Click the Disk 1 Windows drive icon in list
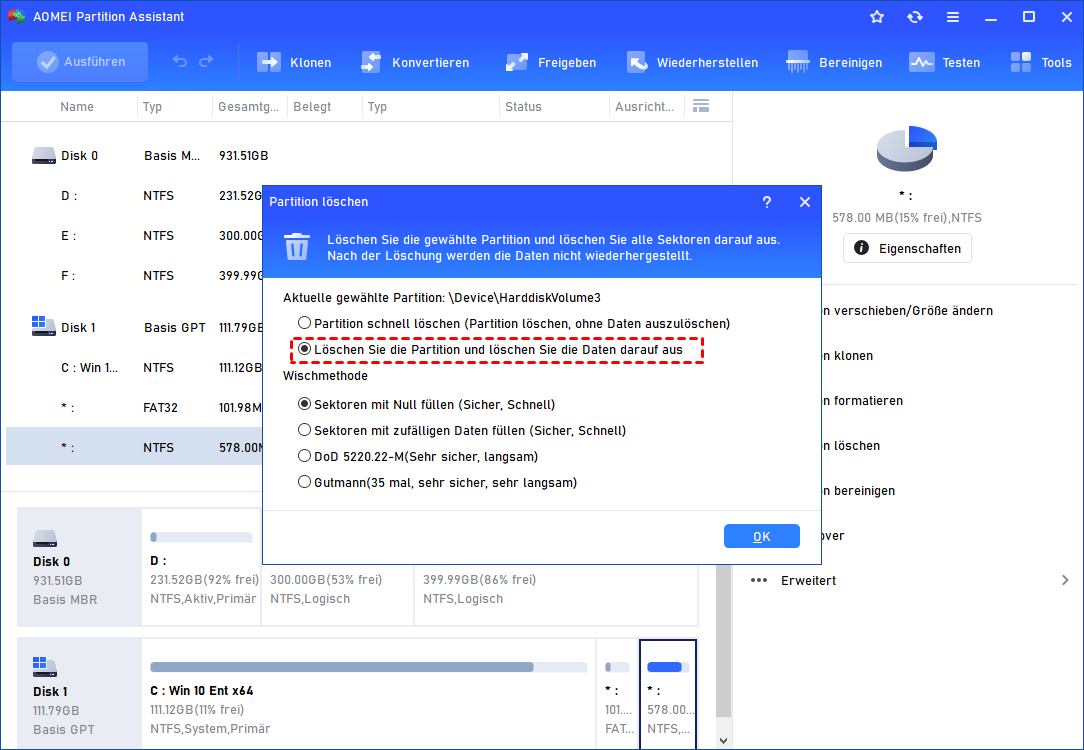1084x750 pixels. click(x=44, y=326)
